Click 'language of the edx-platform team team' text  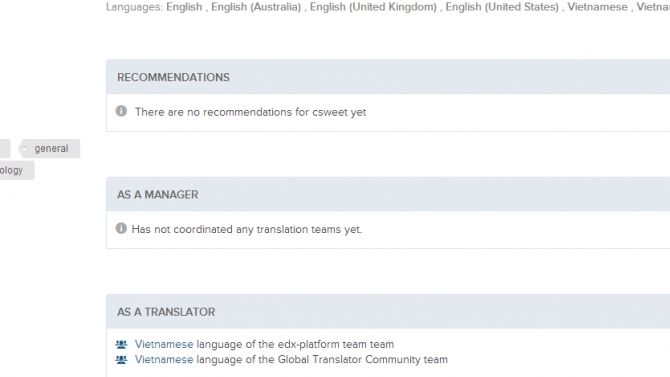(x=295, y=344)
